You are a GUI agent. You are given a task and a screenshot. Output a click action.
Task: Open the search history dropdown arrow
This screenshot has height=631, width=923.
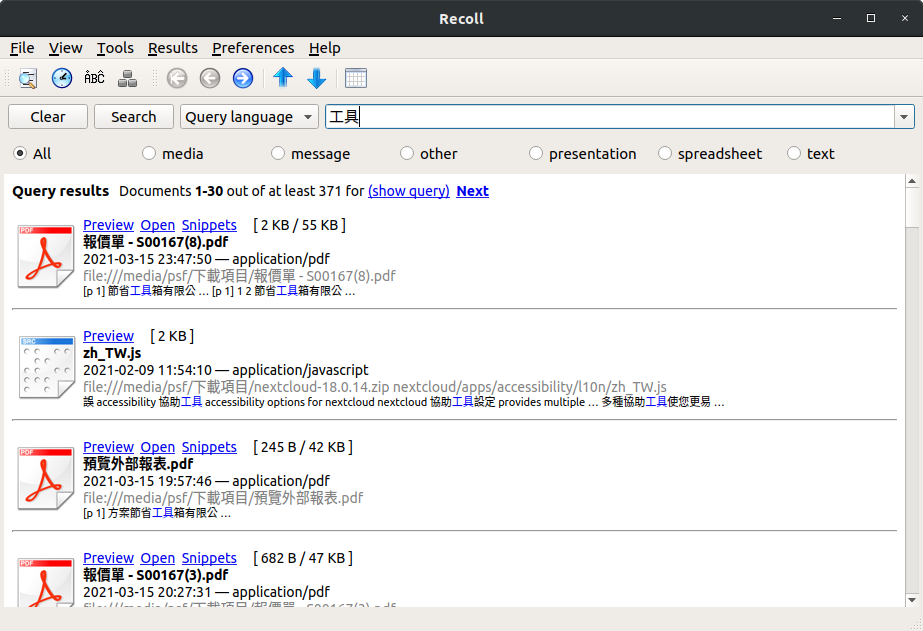pyautogui.click(x=904, y=116)
